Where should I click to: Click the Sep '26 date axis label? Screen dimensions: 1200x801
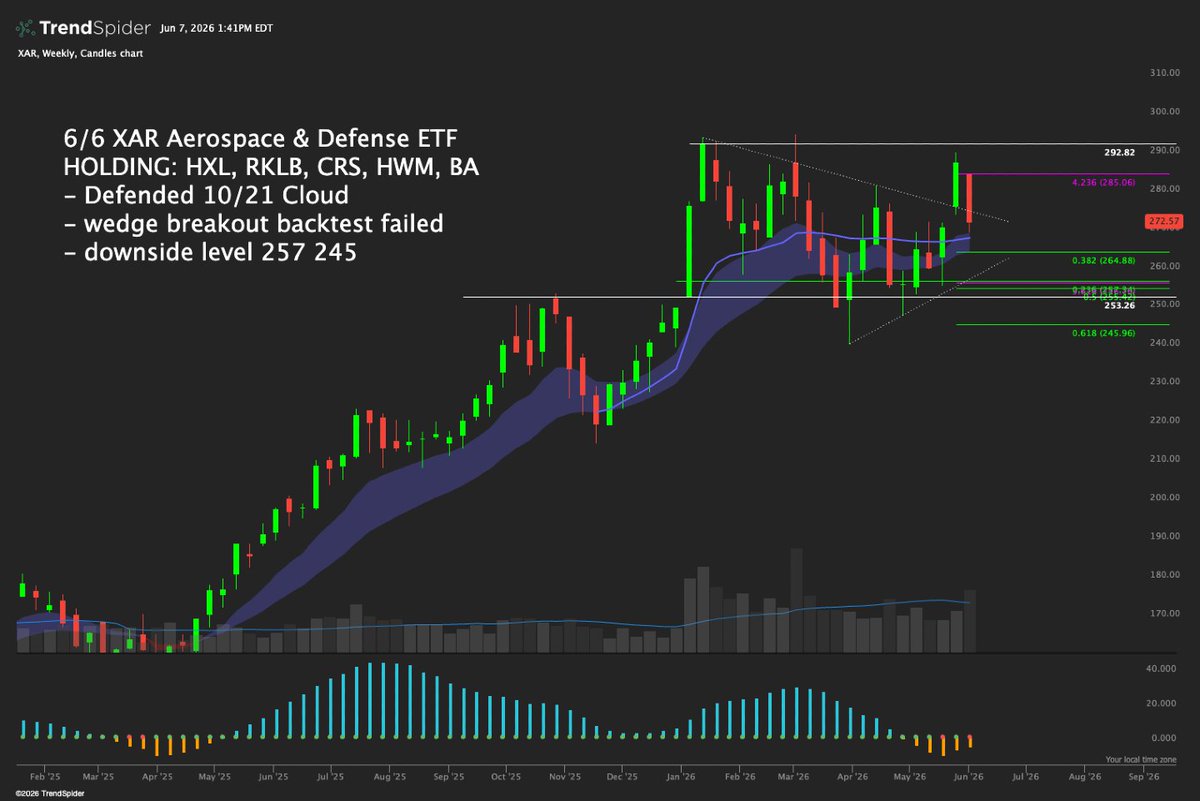click(x=1143, y=776)
